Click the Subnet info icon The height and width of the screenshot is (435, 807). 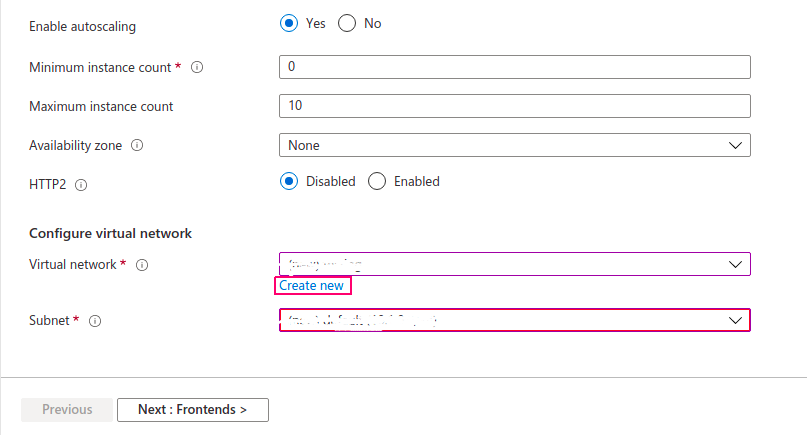coord(95,321)
